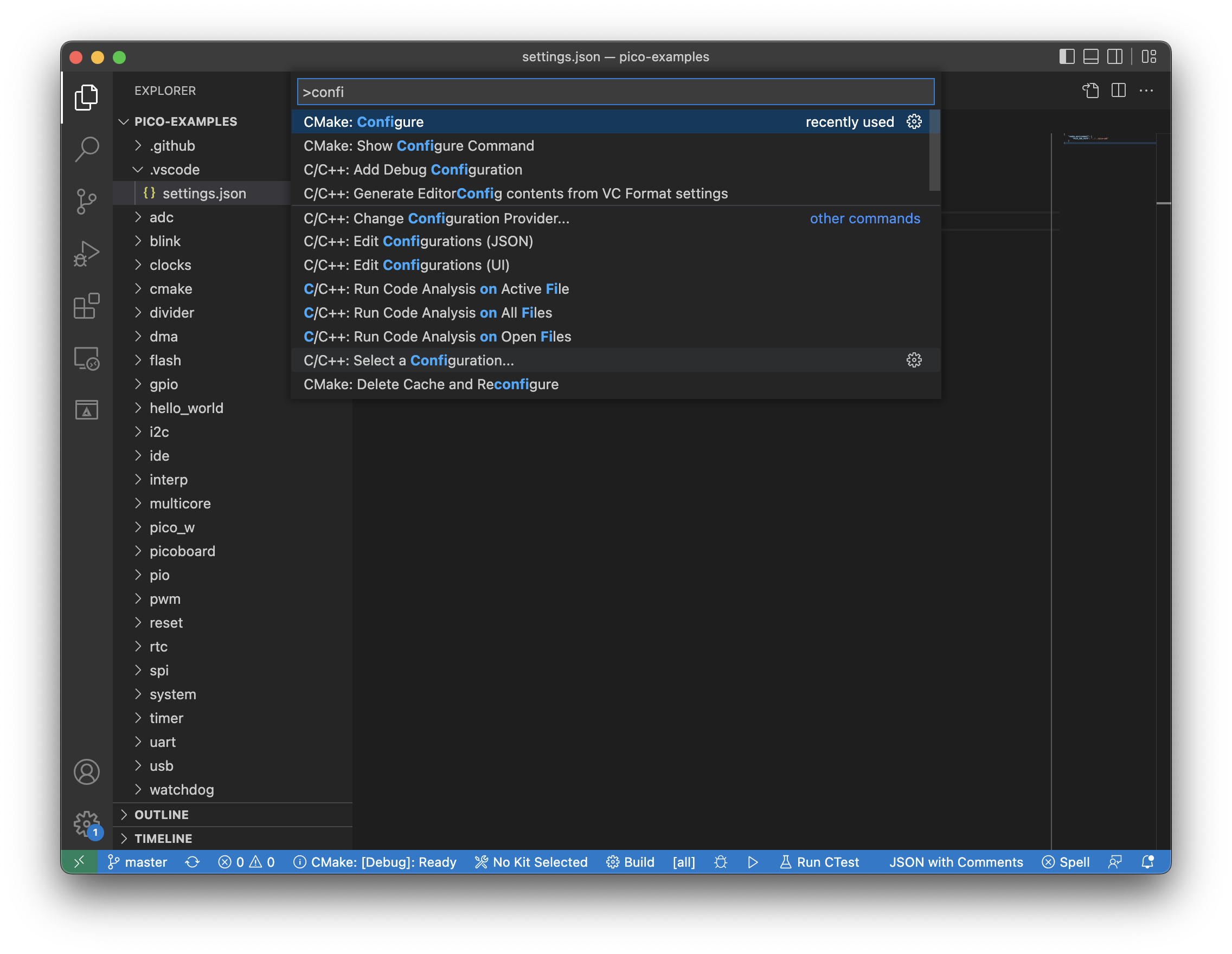Choose Generate EditorConfig contents from VC Format settings

[x=610, y=194]
